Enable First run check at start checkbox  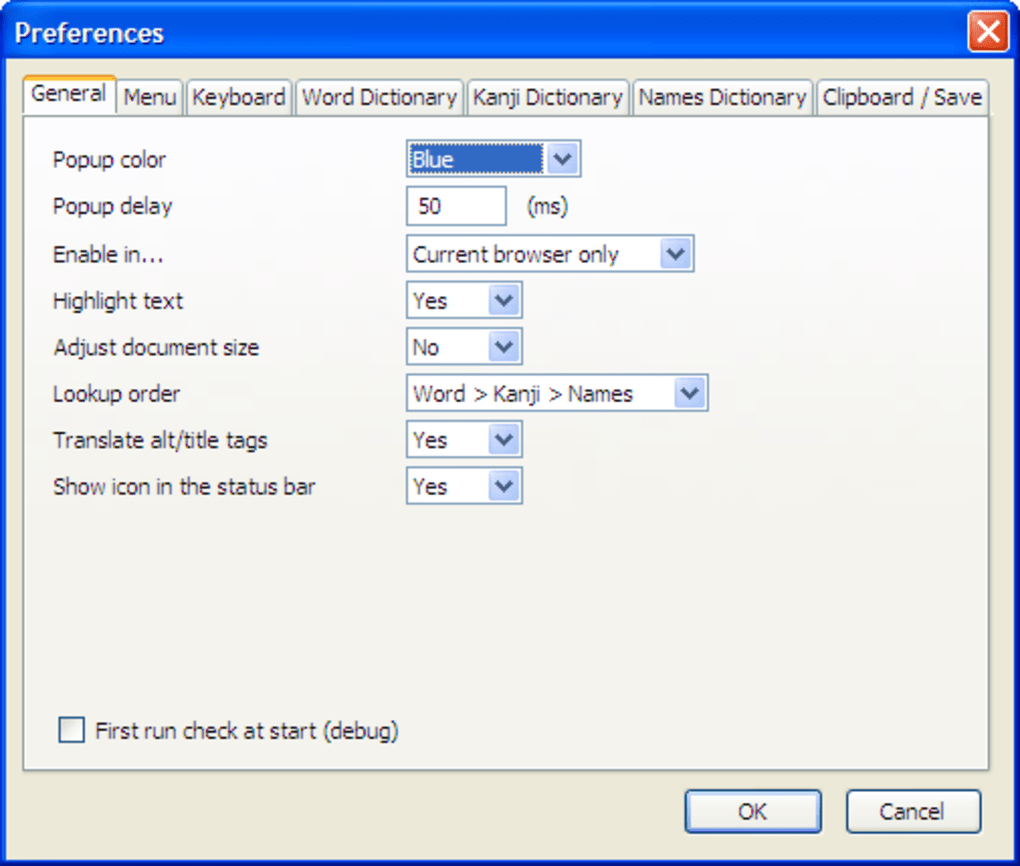[72, 730]
